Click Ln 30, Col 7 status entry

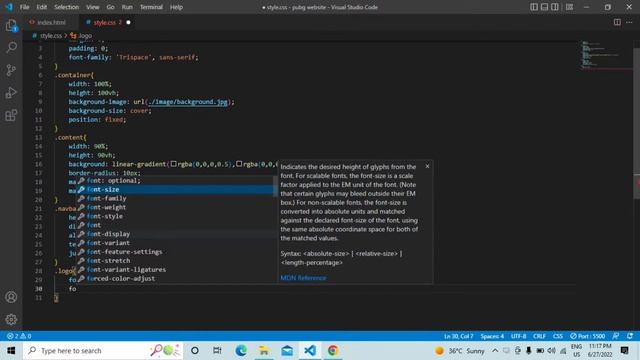pos(458,336)
